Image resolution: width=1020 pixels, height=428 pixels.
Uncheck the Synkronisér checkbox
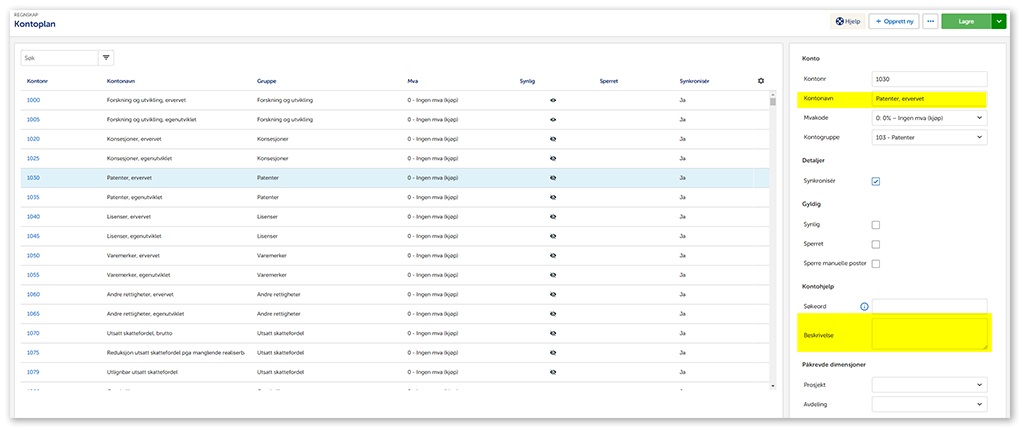tap(876, 182)
